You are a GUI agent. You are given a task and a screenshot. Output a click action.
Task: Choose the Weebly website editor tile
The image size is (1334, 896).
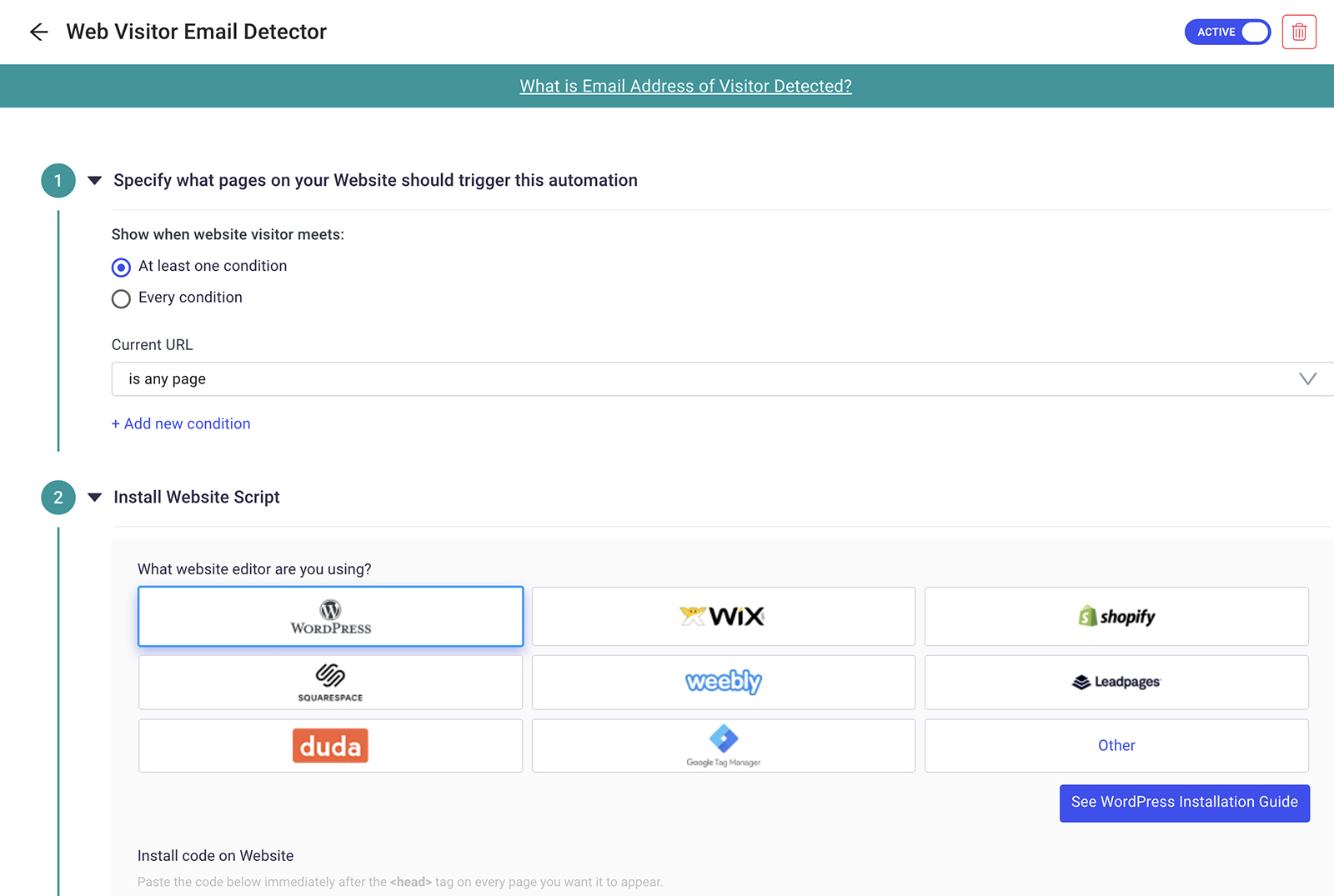[x=724, y=683]
